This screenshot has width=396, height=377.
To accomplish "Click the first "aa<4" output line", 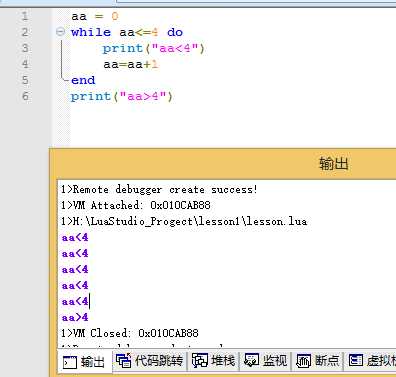I will click(75, 237).
